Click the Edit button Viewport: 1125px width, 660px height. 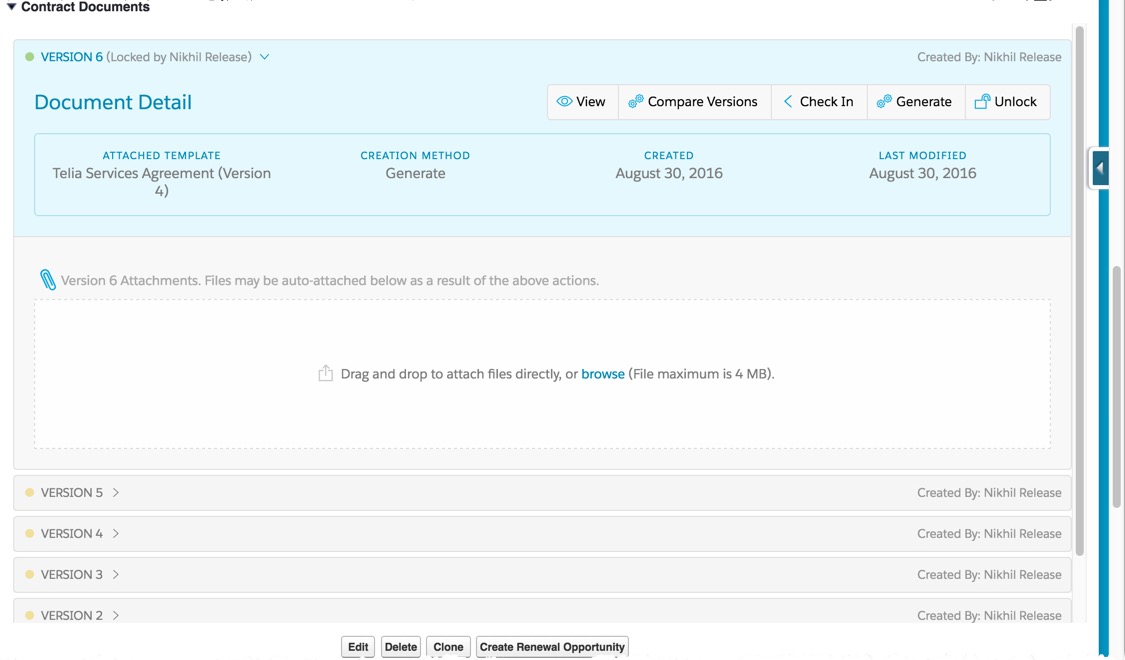click(x=358, y=647)
